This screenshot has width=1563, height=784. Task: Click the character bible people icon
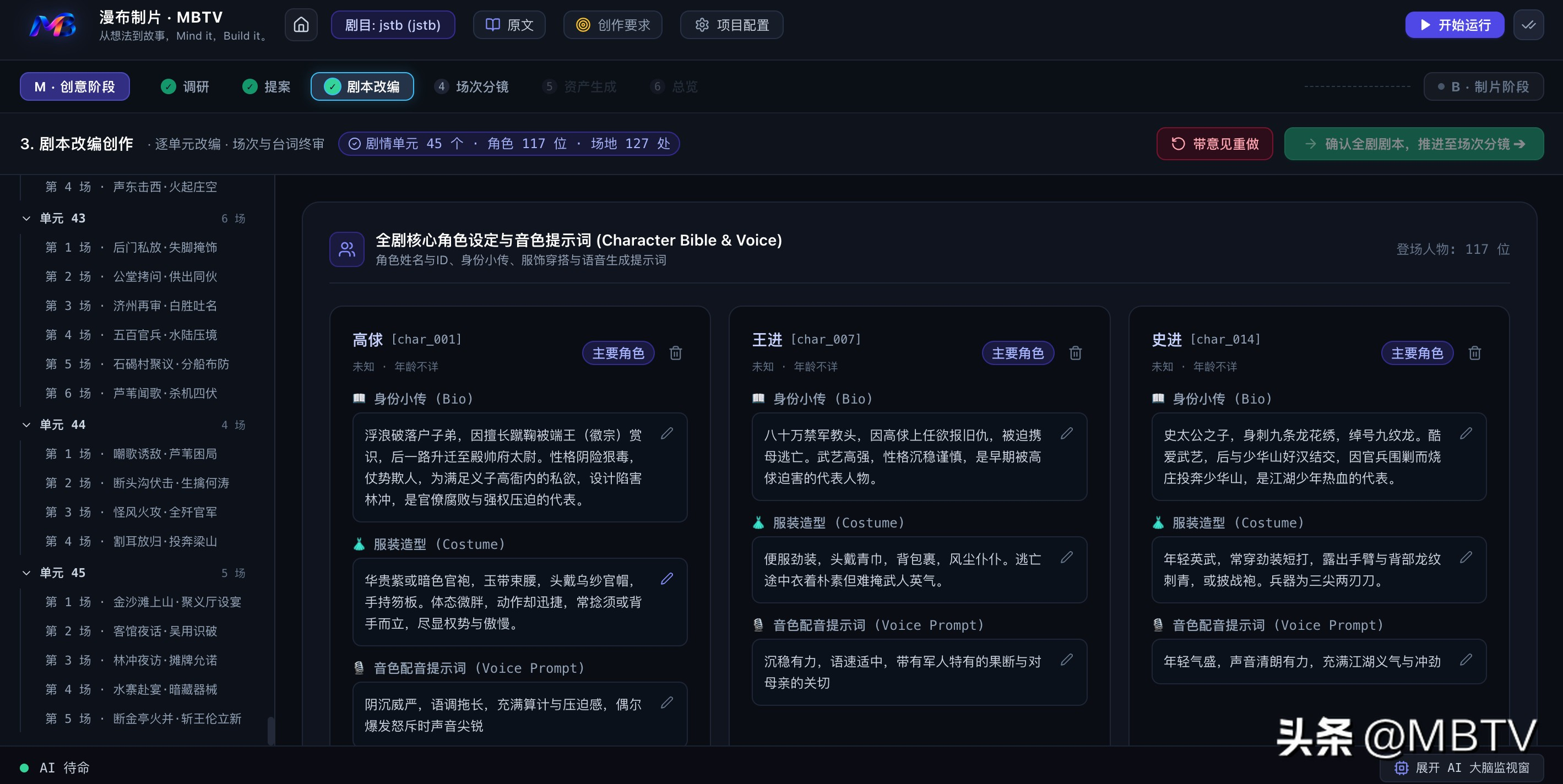point(347,249)
